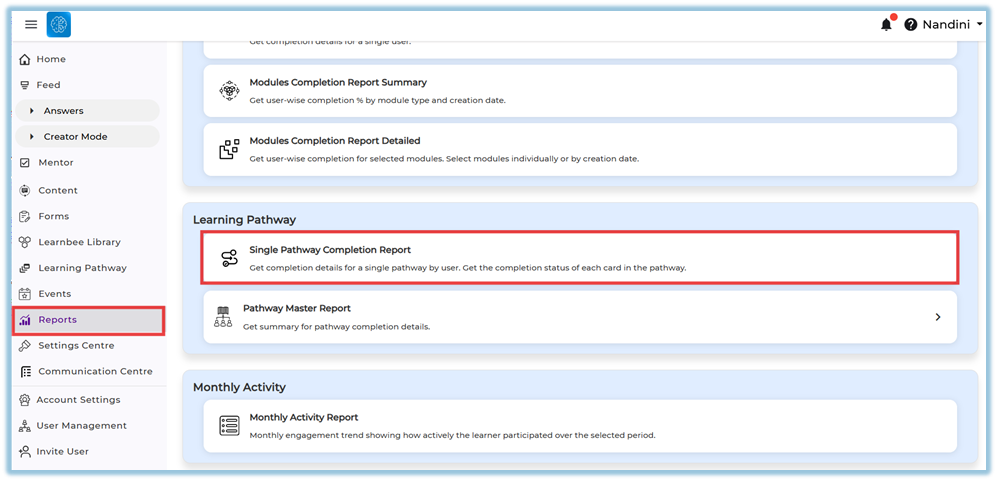Click the Pathway Master Report hierarchy icon
Viewport: 997px width, 481px height.
point(223,317)
